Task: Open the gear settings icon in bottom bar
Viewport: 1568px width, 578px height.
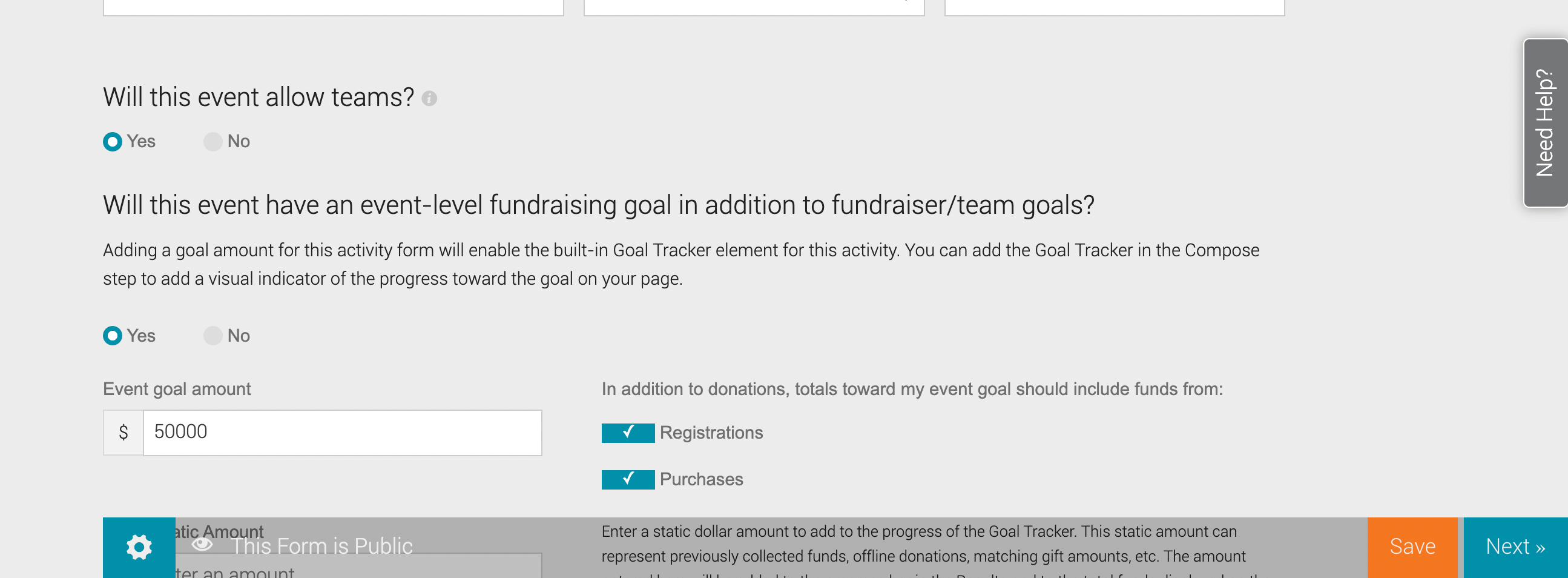Action: pyautogui.click(x=139, y=546)
